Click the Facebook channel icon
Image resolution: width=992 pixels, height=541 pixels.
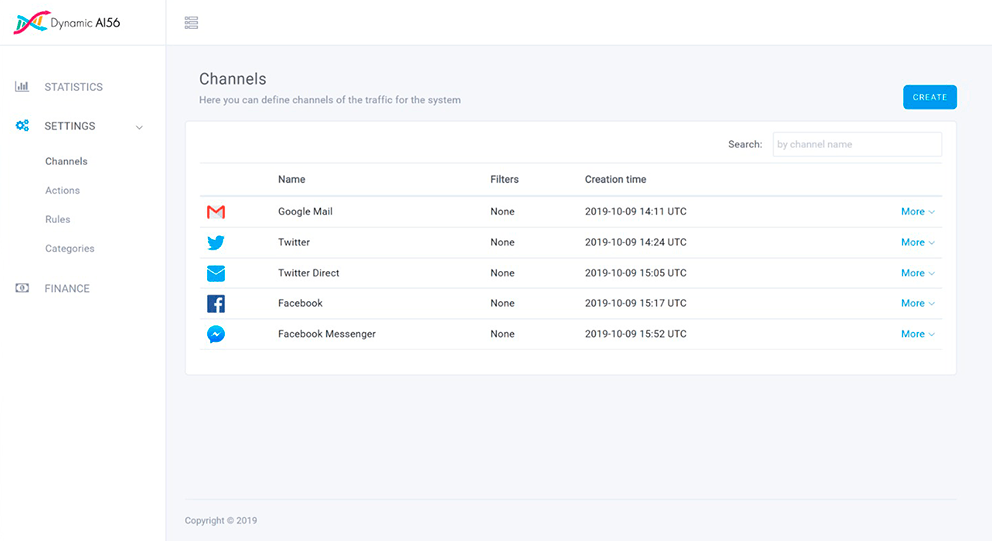[216, 304]
